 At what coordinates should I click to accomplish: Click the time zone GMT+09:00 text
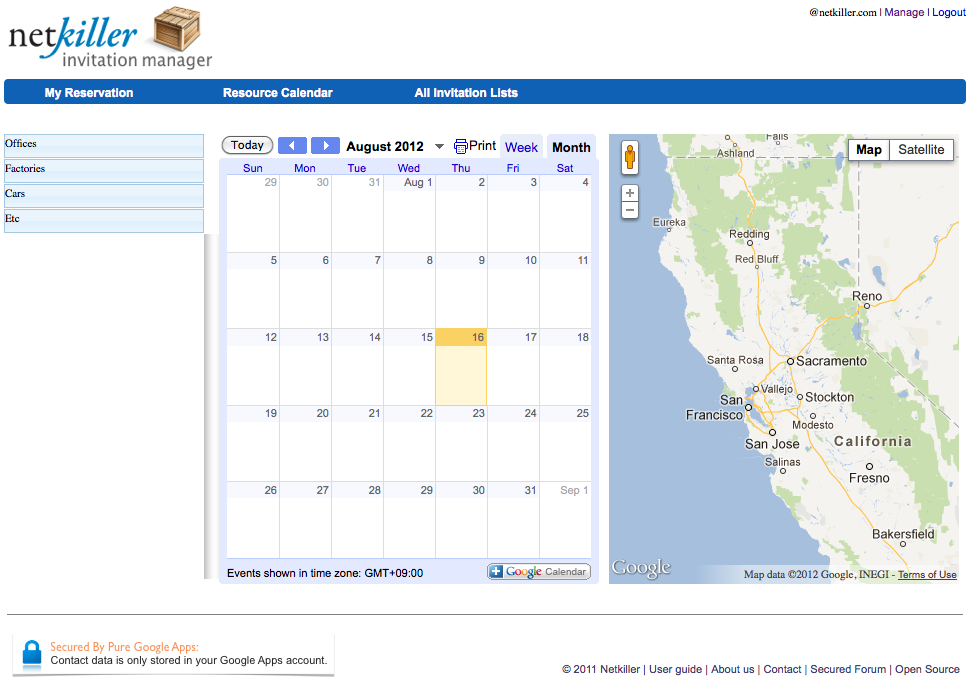[x=394, y=573]
